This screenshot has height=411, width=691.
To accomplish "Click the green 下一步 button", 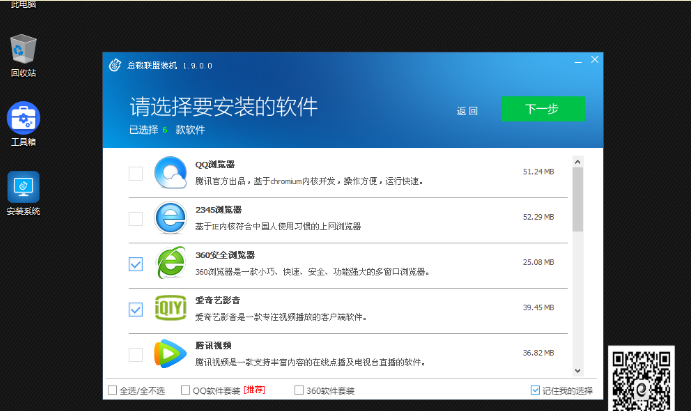I will pos(543,108).
